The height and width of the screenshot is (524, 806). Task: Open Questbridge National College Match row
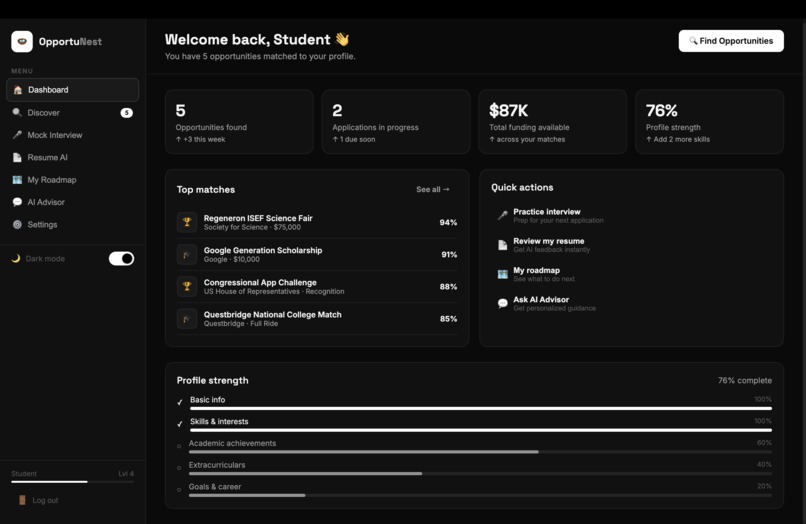tap(317, 319)
